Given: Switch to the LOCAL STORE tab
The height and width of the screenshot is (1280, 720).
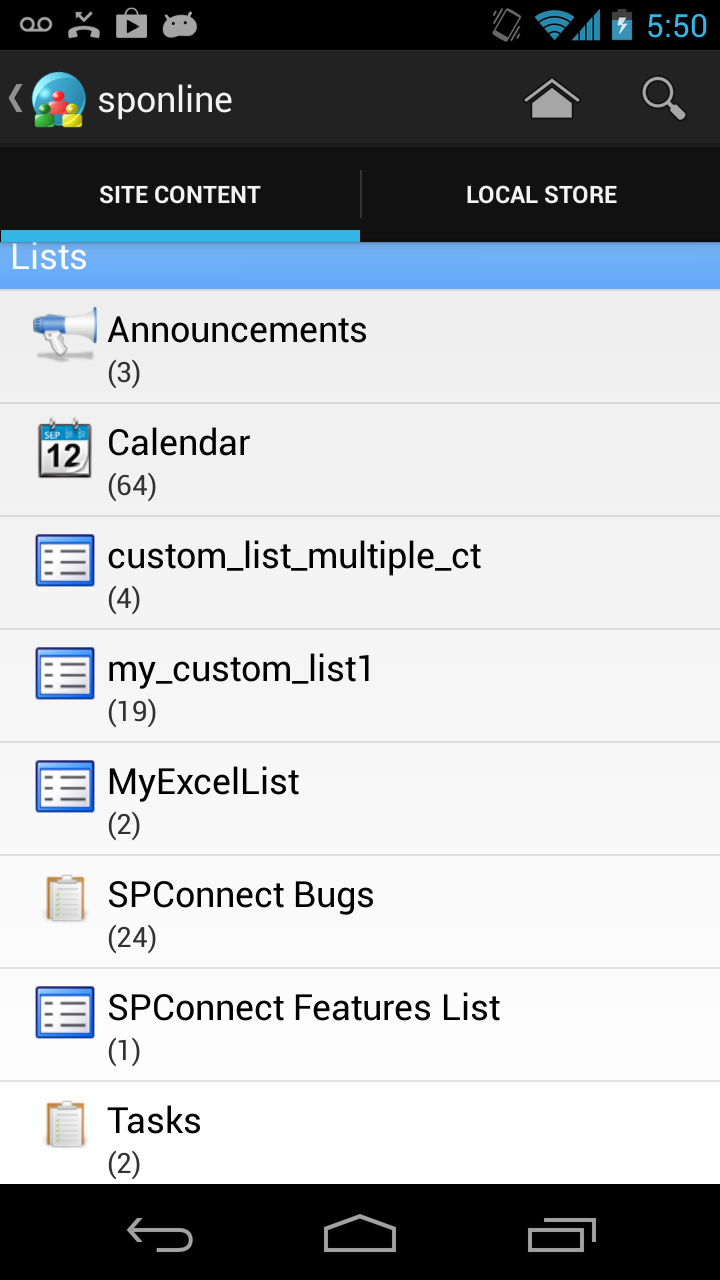Looking at the screenshot, I should click(541, 195).
